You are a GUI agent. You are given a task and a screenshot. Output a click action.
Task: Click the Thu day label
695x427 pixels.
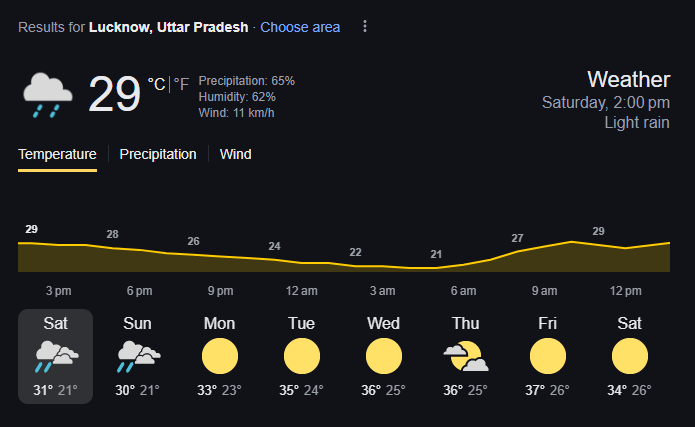click(x=465, y=323)
